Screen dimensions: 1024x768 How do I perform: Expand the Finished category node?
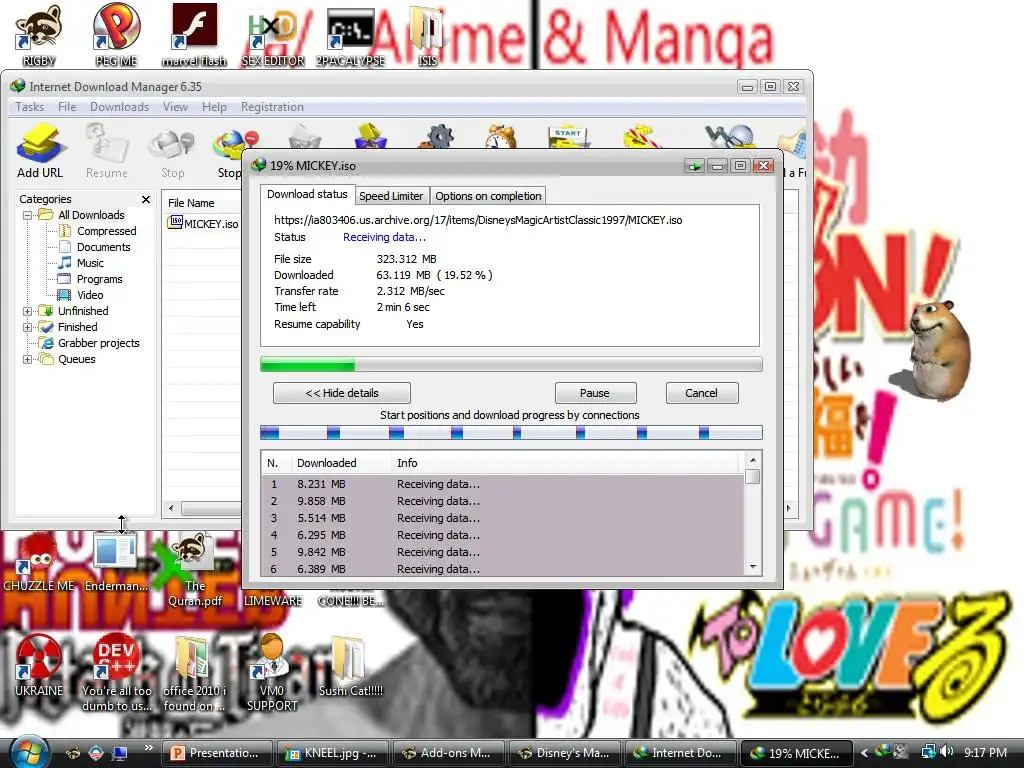pyautogui.click(x=27, y=327)
